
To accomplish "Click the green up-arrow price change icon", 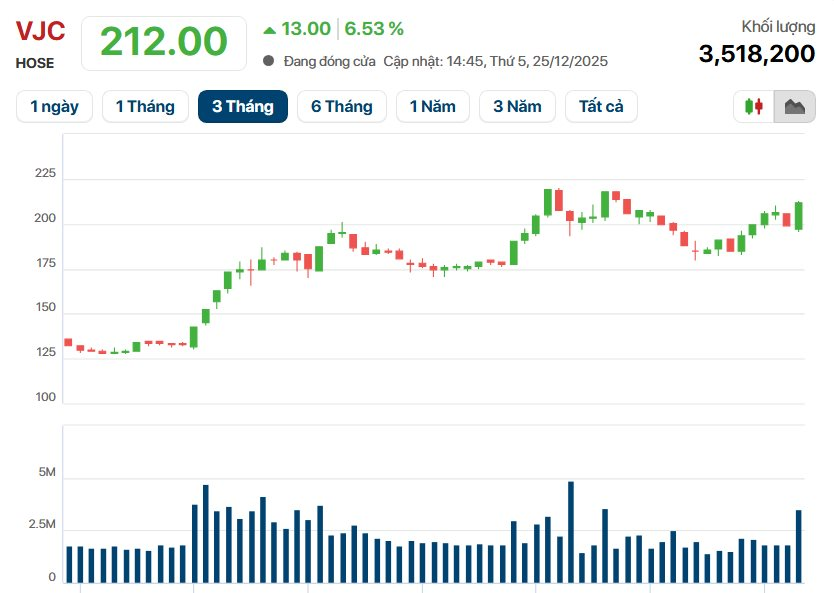I will coord(269,29).
